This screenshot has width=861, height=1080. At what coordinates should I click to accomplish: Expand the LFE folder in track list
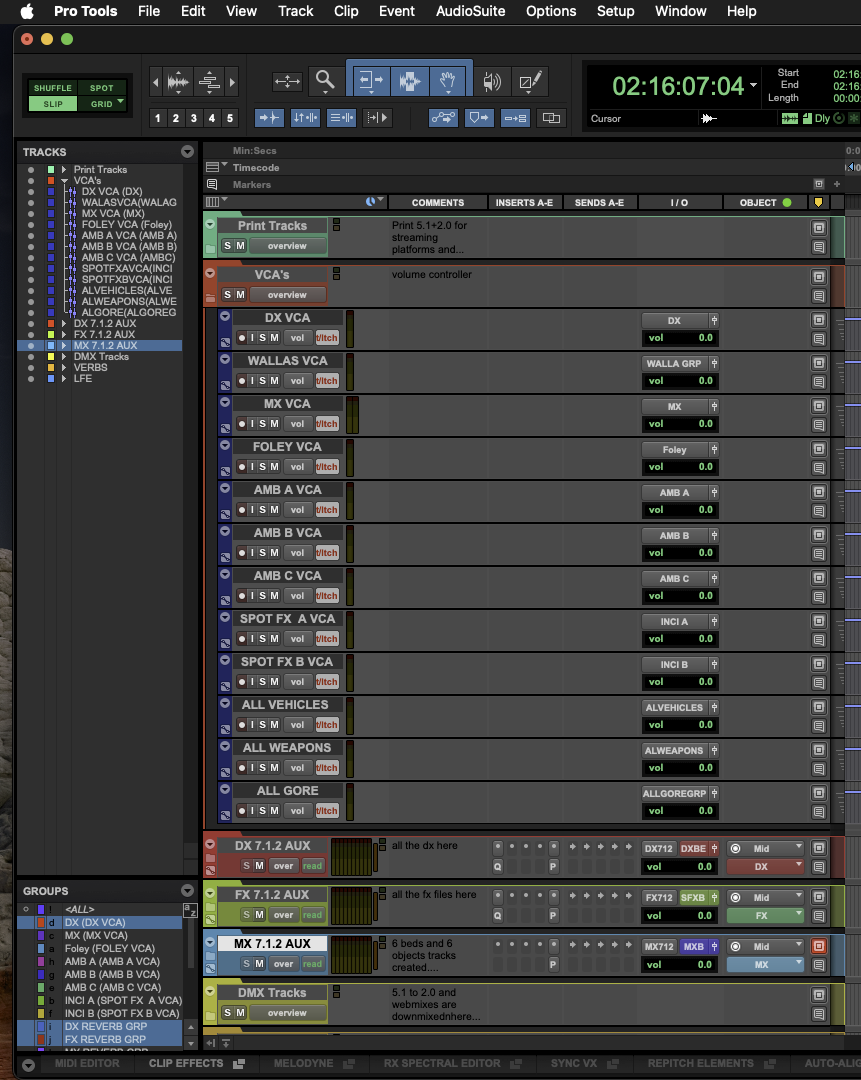point(64,379)
